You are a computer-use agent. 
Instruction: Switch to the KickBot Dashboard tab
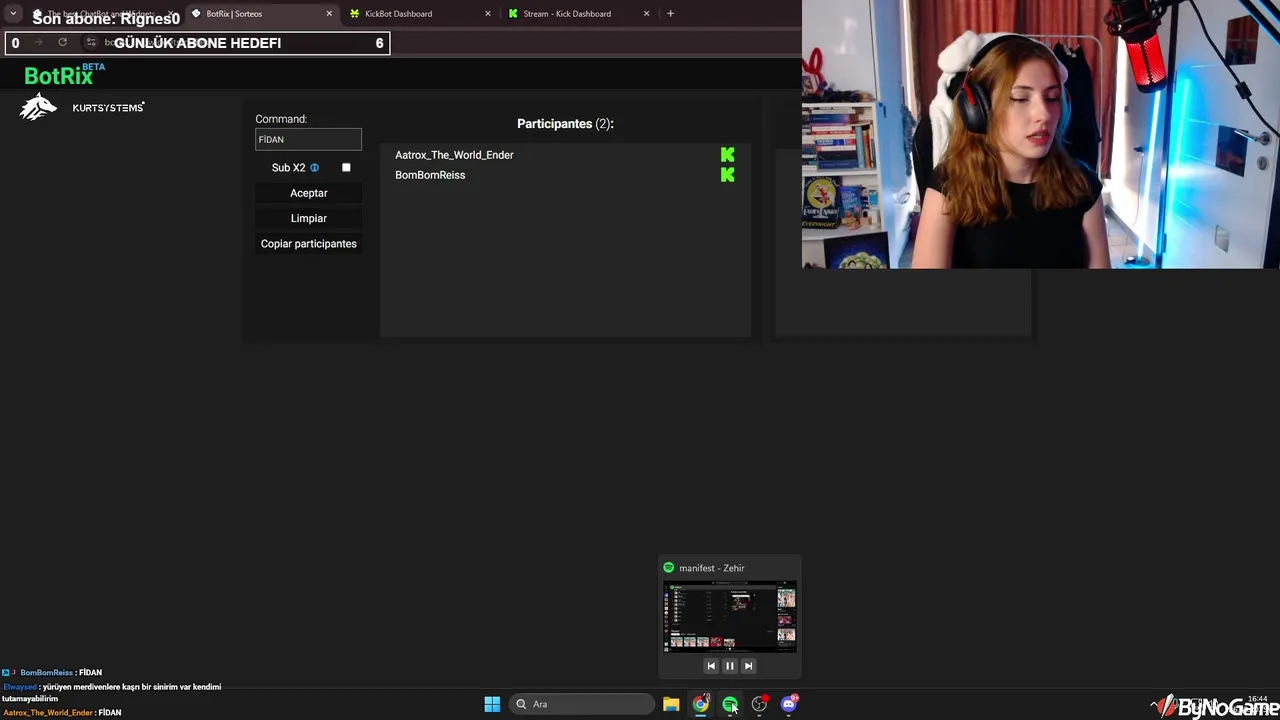[421, 14]
